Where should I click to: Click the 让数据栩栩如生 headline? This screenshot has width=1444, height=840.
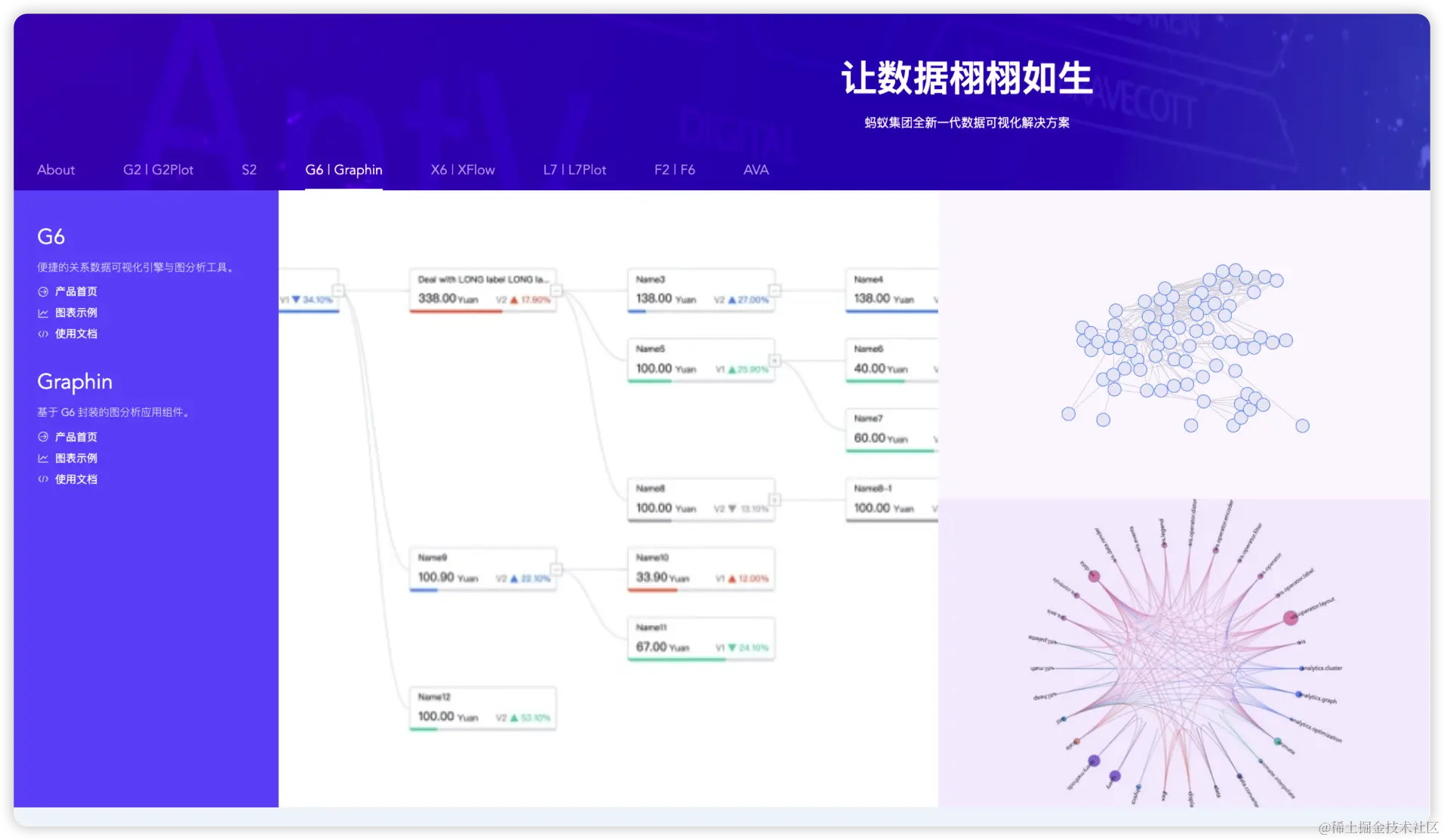[967, 78]
